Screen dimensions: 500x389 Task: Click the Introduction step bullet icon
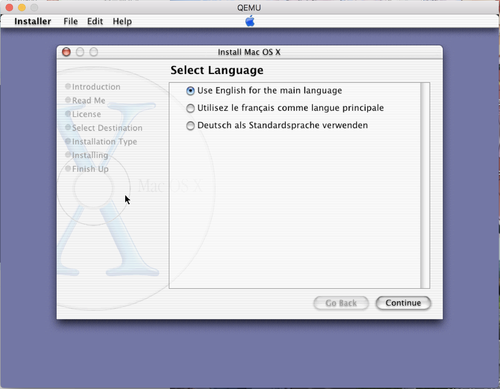[x=68, y=86]
